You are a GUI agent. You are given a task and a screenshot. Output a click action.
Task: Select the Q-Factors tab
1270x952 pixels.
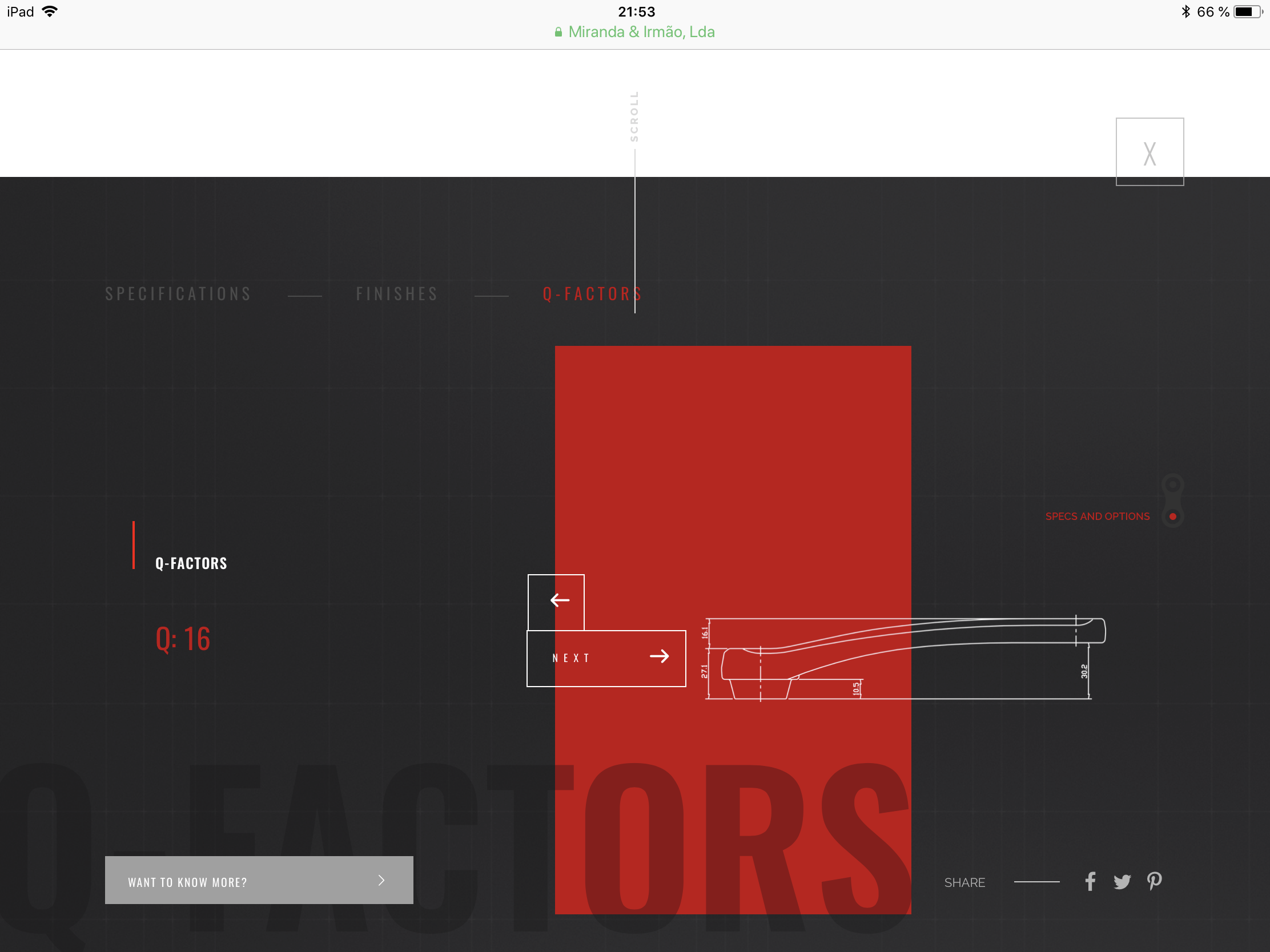point(592,295)
